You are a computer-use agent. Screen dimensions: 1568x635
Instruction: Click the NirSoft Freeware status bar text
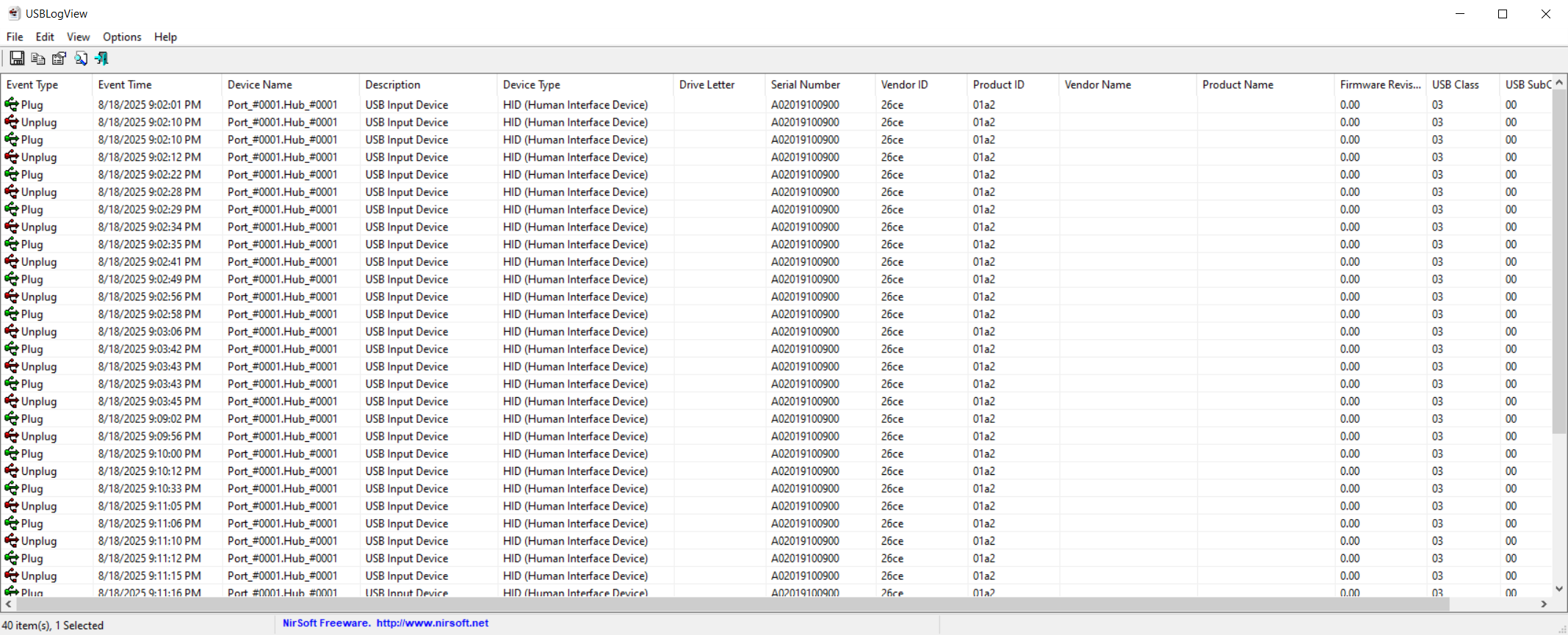pos(327,623)
